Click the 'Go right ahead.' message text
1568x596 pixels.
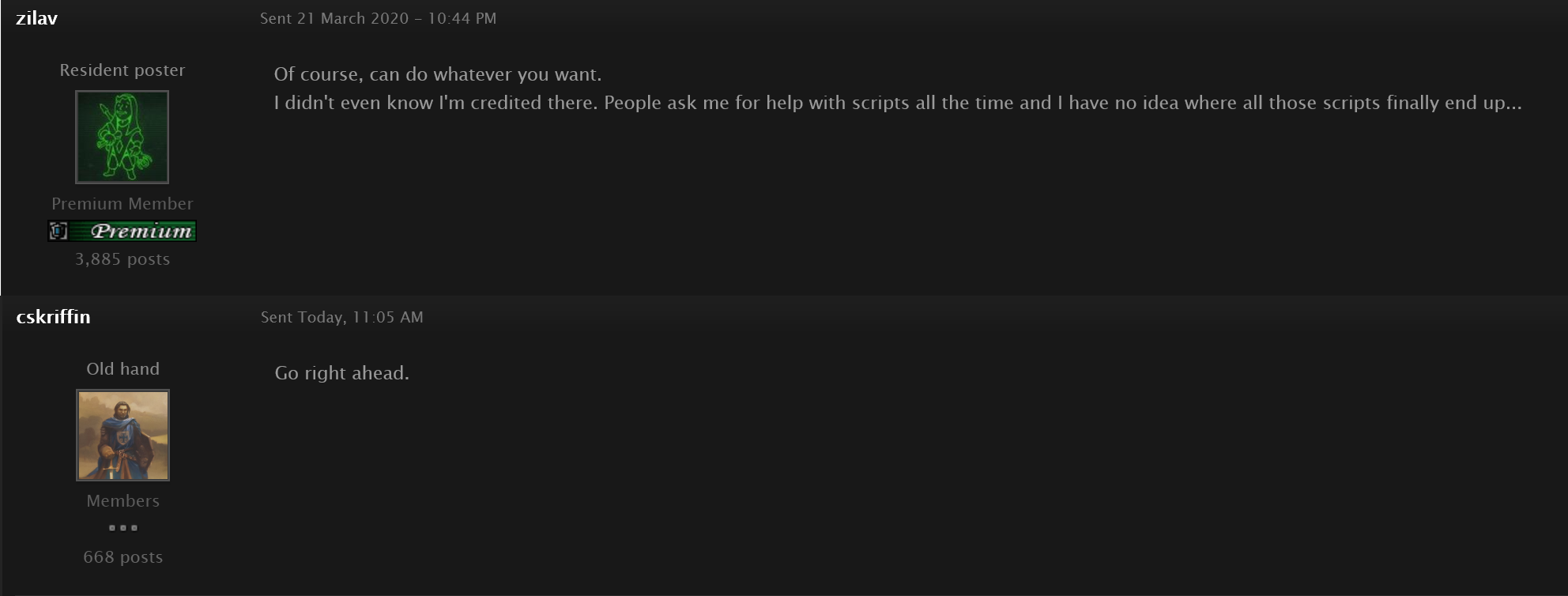341,373
